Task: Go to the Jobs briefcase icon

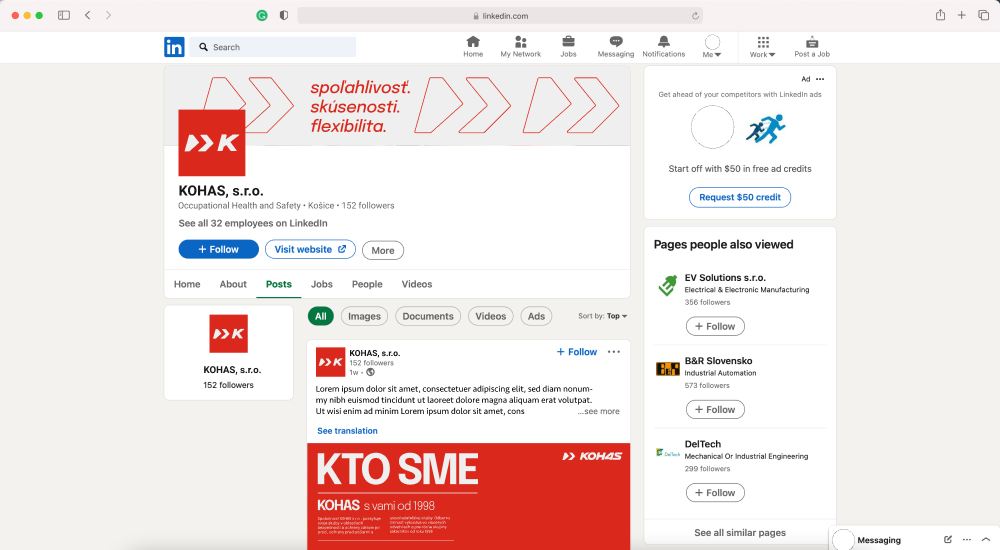Action: coord(568,47)
